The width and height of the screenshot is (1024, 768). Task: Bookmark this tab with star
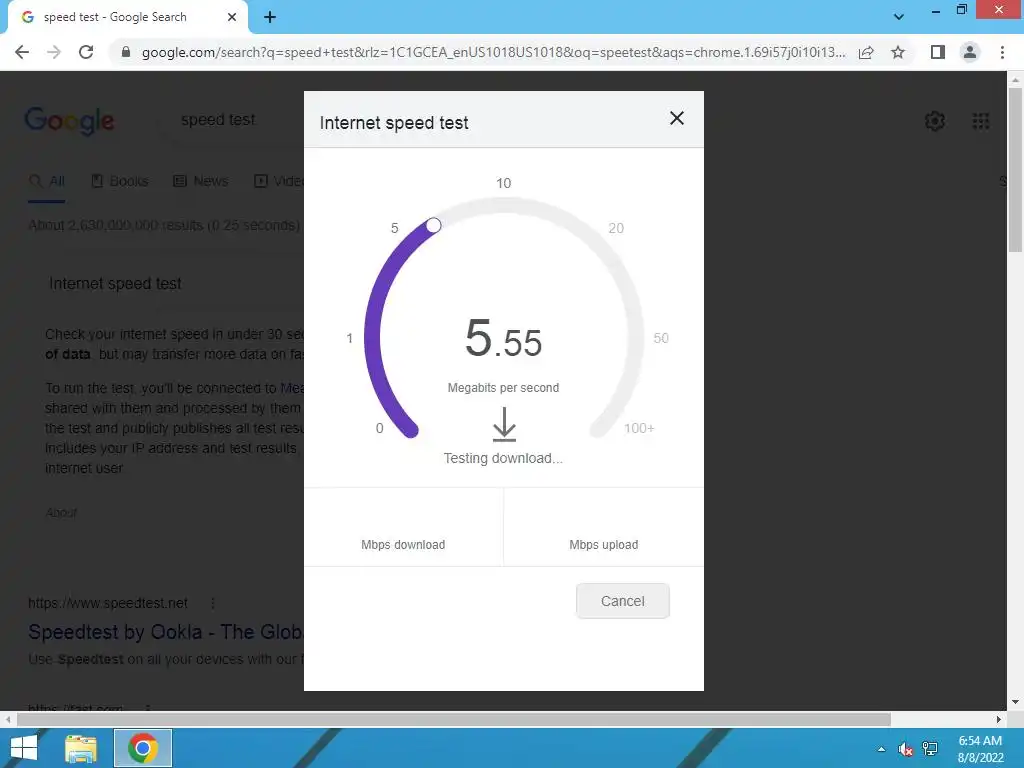click(898, 52)
